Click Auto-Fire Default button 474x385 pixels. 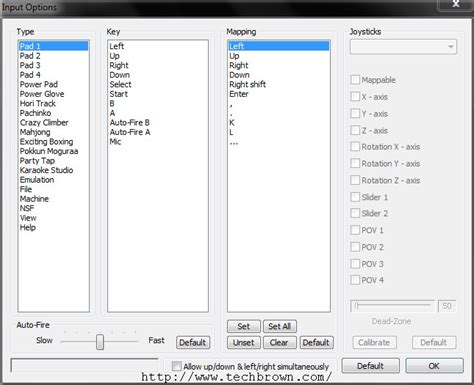[x=193, y=343]
